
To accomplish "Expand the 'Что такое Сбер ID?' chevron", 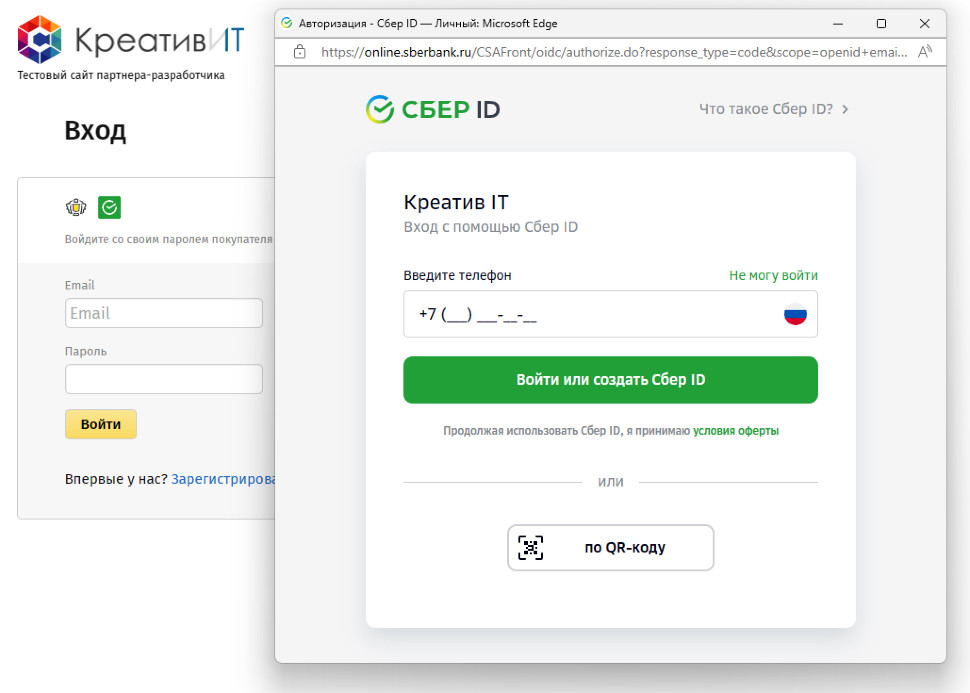I will point(845,109).
